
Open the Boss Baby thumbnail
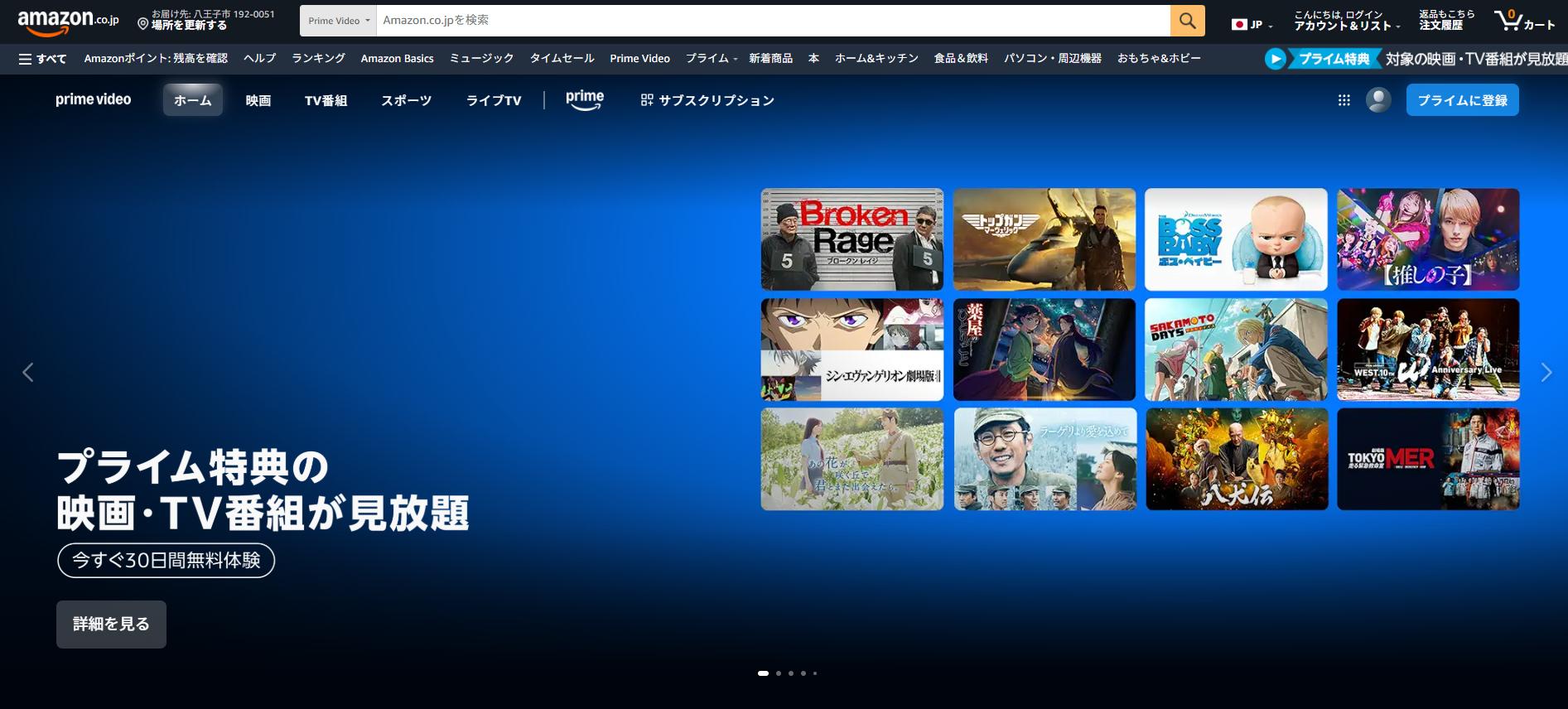[x=1236, y=239]
